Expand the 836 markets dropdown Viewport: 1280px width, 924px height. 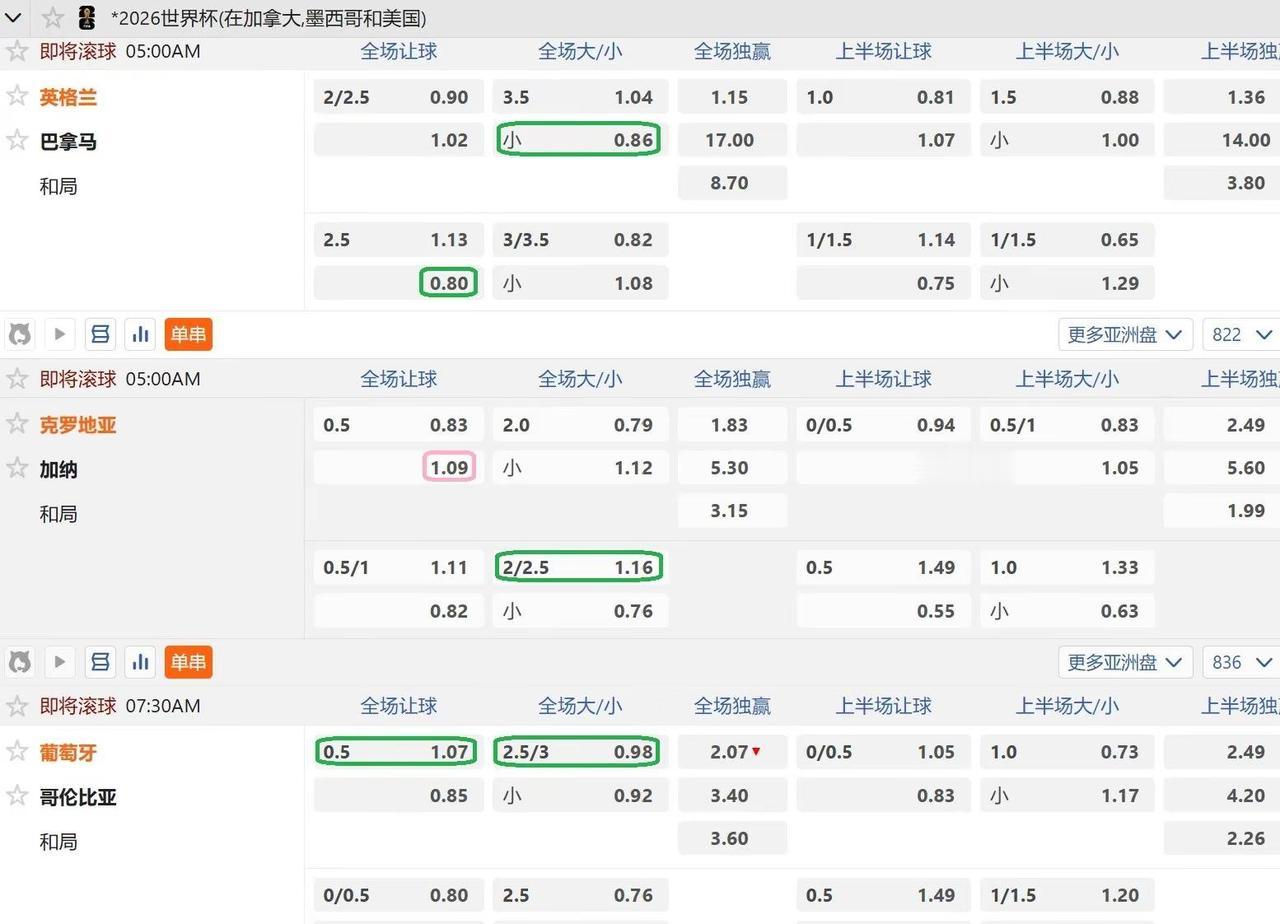(x=1241, y=662)
